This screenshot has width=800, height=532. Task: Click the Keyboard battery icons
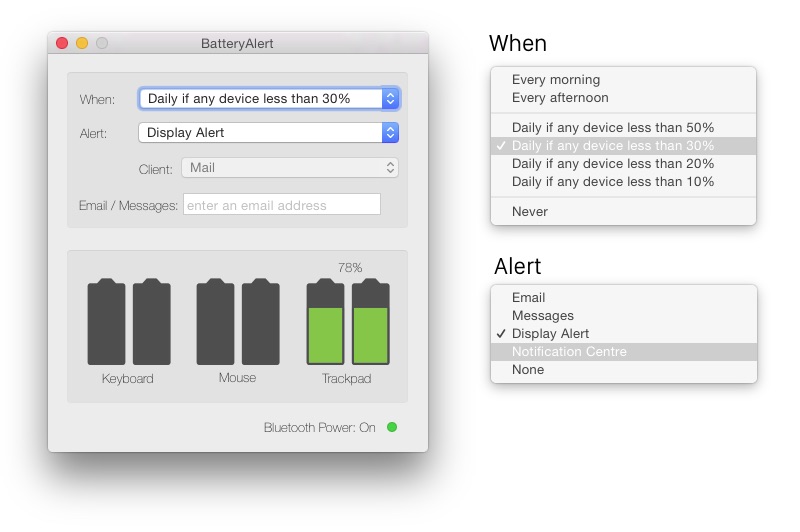(x=129, y=322)
